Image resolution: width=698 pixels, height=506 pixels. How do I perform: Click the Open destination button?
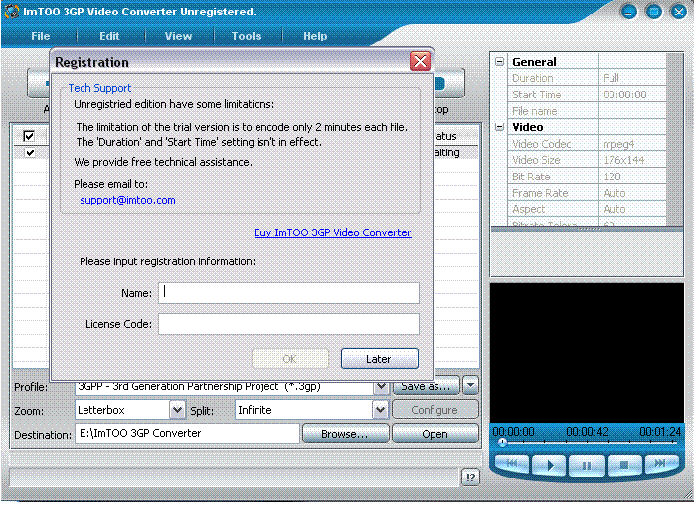[435, 434]
